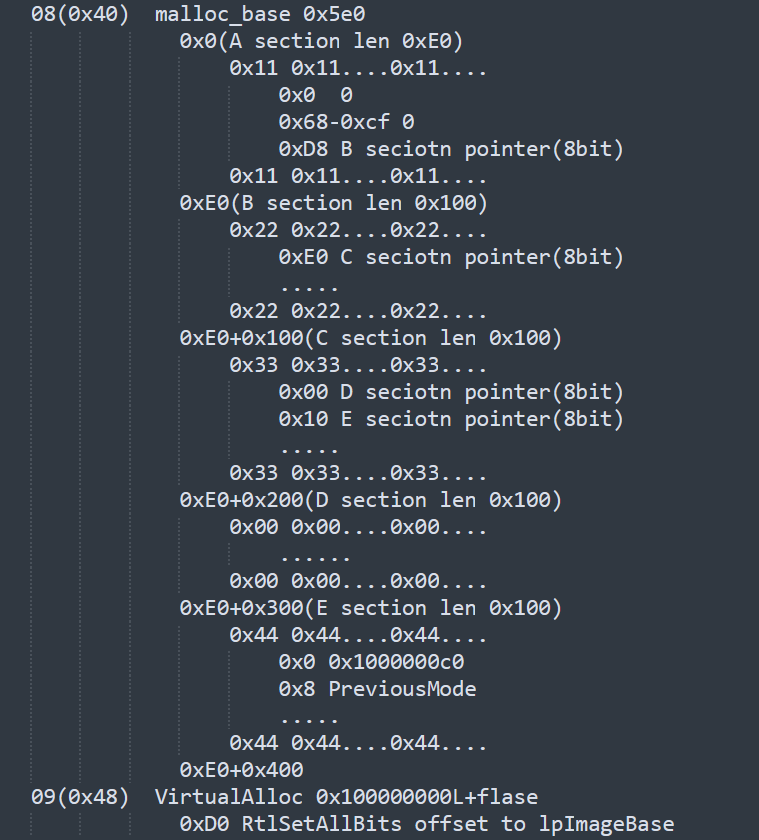
Task: Click the 0x22 line right below B section header
Action: [358, 230]
